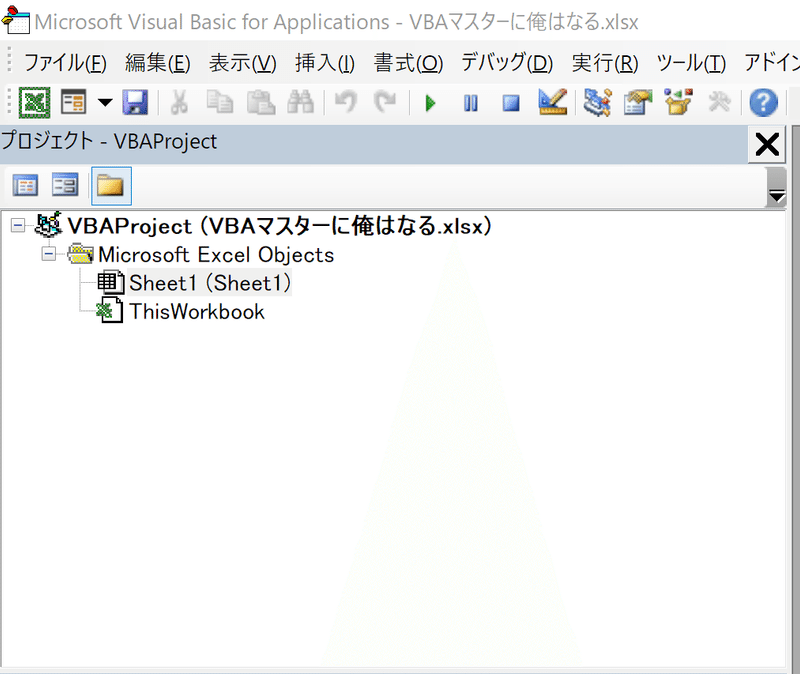Open Visual Basic Help question mark icon
The height and width of the screenshot is (674, 800).
(x=763, y=103)
